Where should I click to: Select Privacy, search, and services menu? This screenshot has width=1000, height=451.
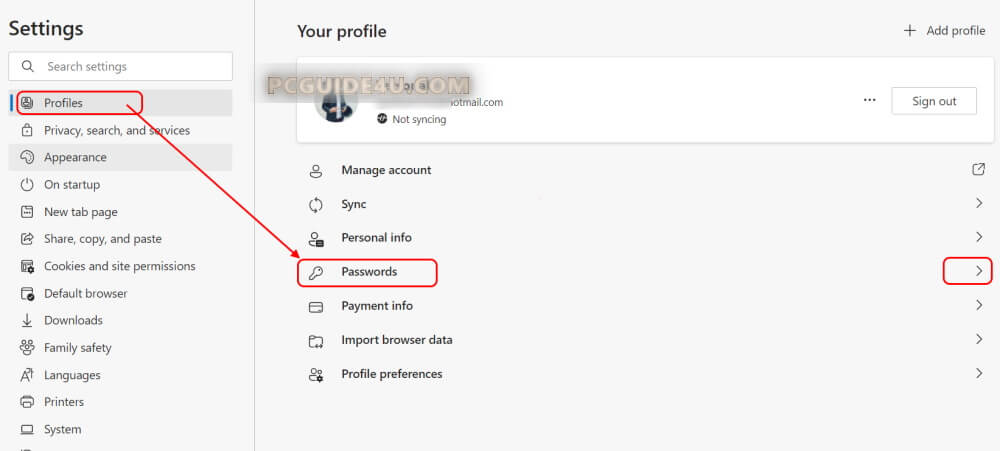pyautogui.click(x=116, y=131)
